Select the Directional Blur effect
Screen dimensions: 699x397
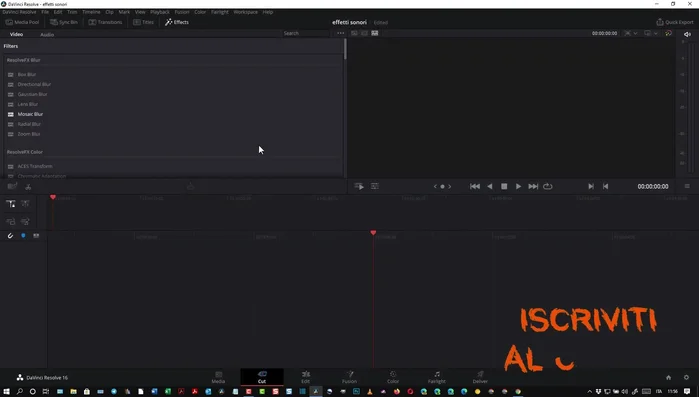[x=34, y=84]
